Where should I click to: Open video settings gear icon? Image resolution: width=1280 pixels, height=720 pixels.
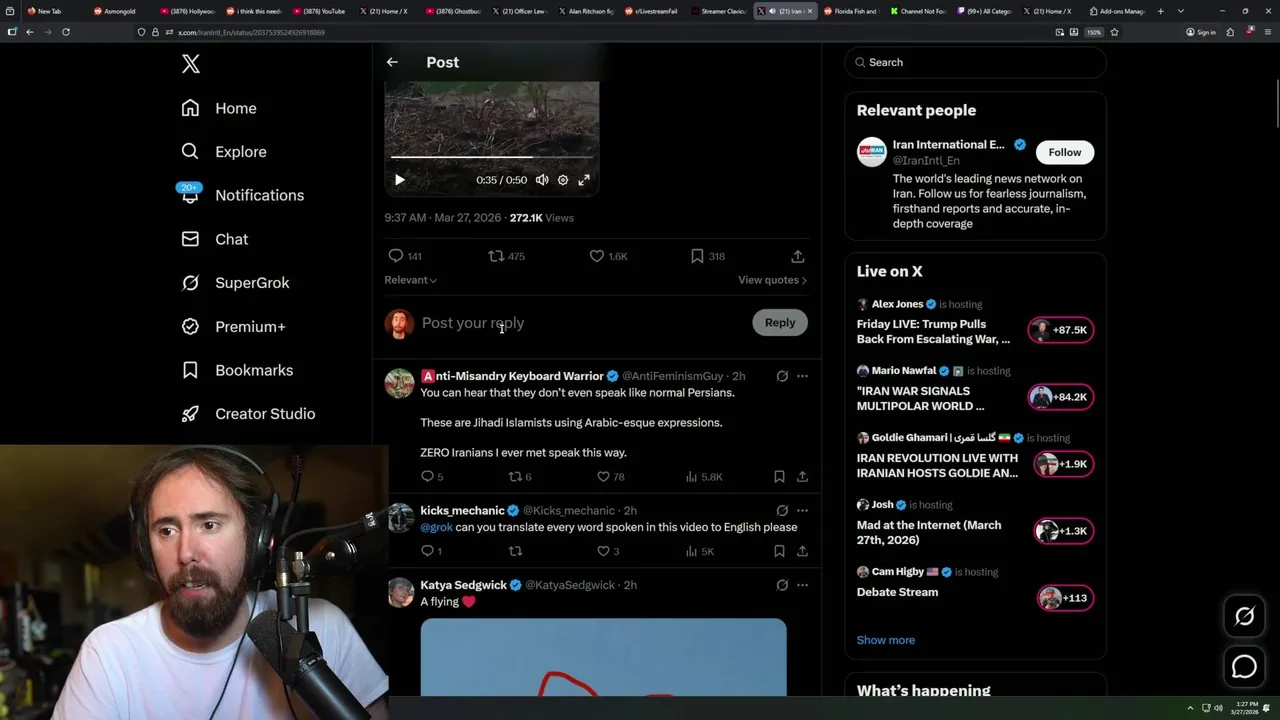563,180
